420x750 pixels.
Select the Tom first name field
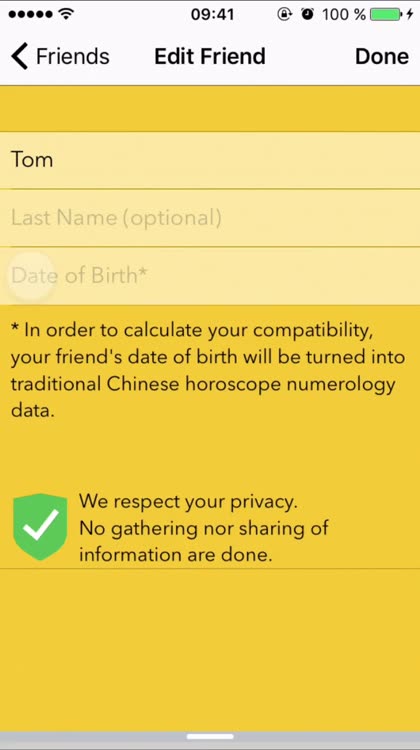pos(210,160)
